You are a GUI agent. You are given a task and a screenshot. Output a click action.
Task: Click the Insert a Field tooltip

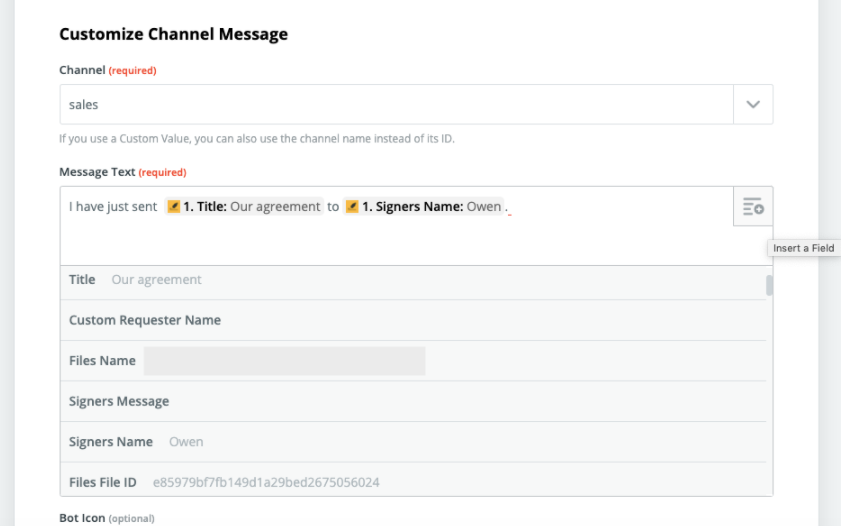[803, 248]
